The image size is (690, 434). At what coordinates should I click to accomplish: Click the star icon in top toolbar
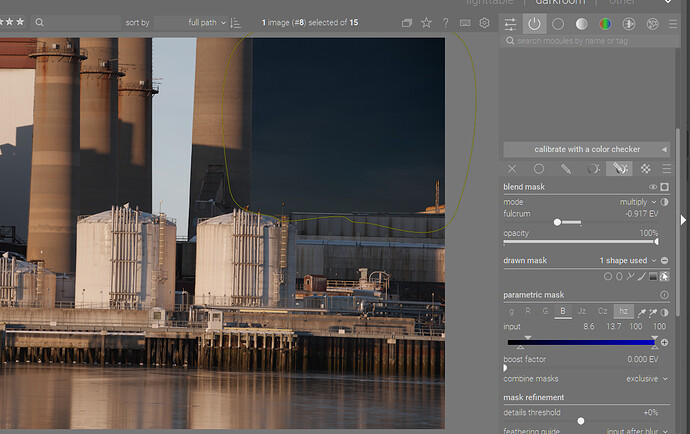coord(427,22)
